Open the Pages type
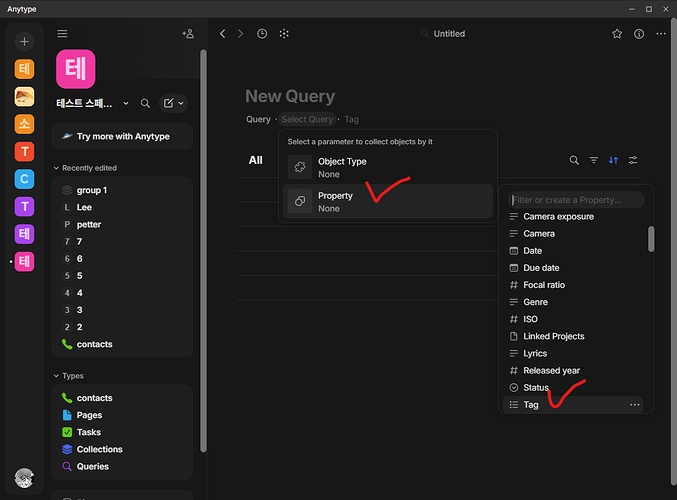677x500 pixels. click(122, 415)
